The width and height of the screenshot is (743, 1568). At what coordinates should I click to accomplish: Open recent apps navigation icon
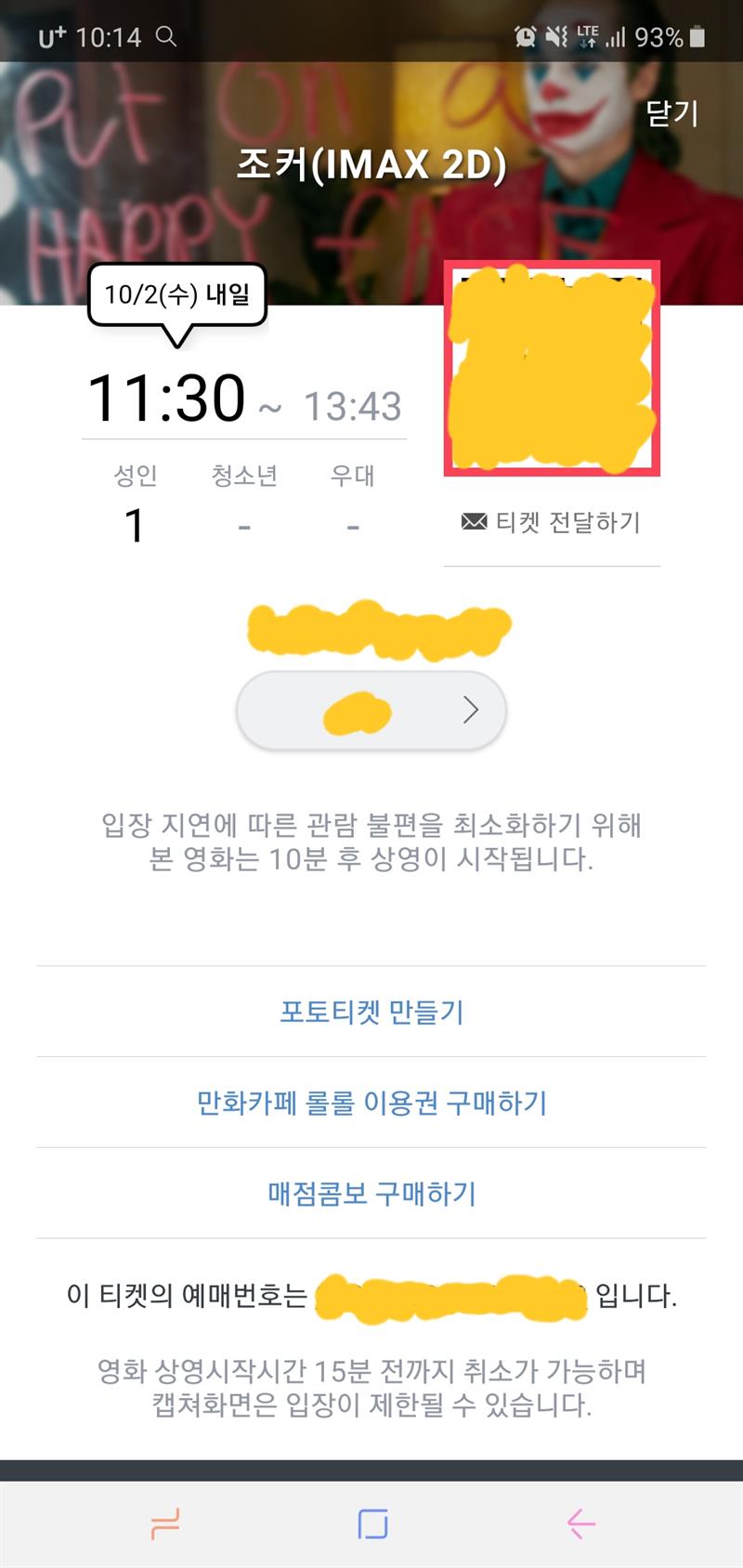pos(164,1523)
